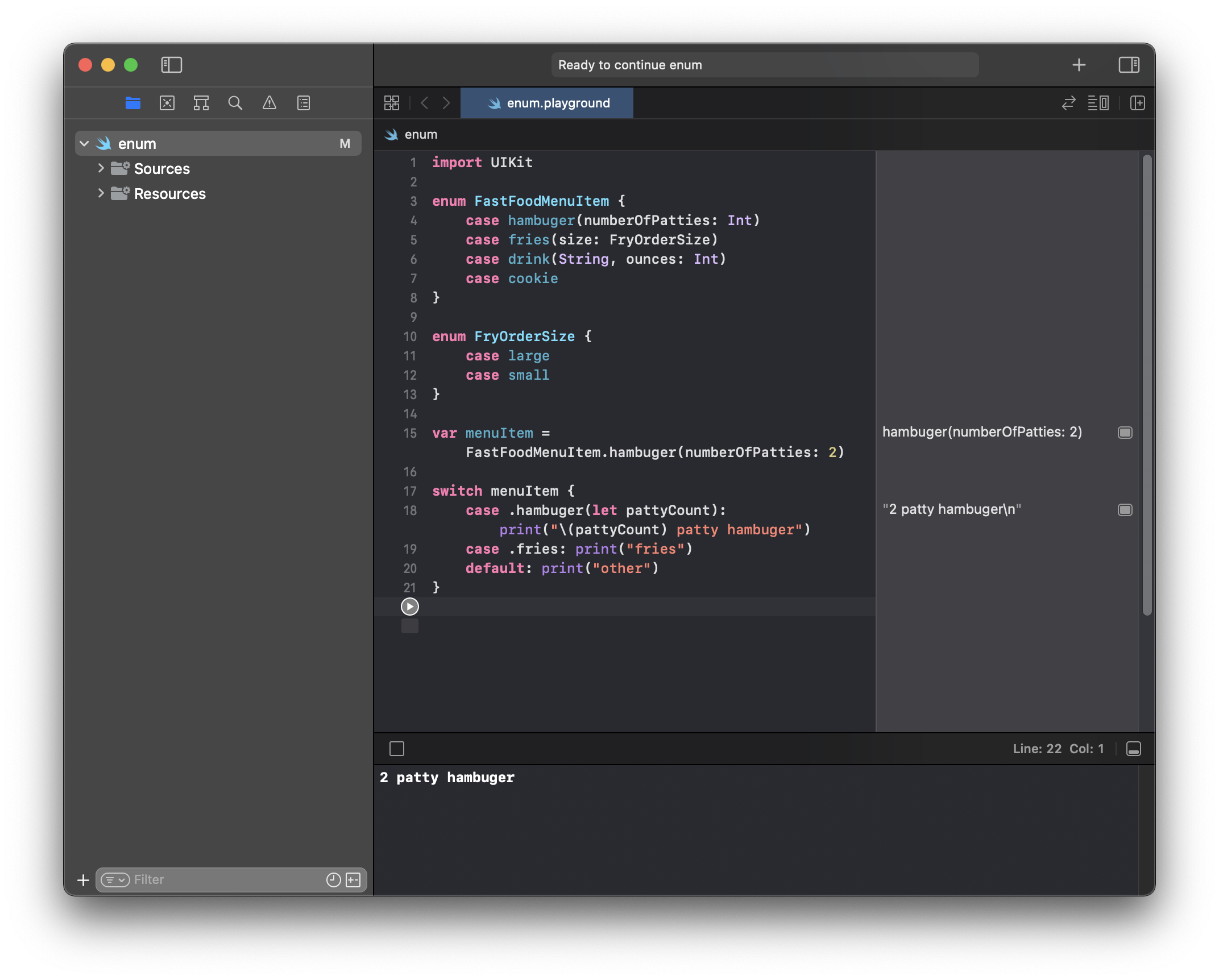
Task: Collapse the enum playground tree item
Action: pos(84,144)
